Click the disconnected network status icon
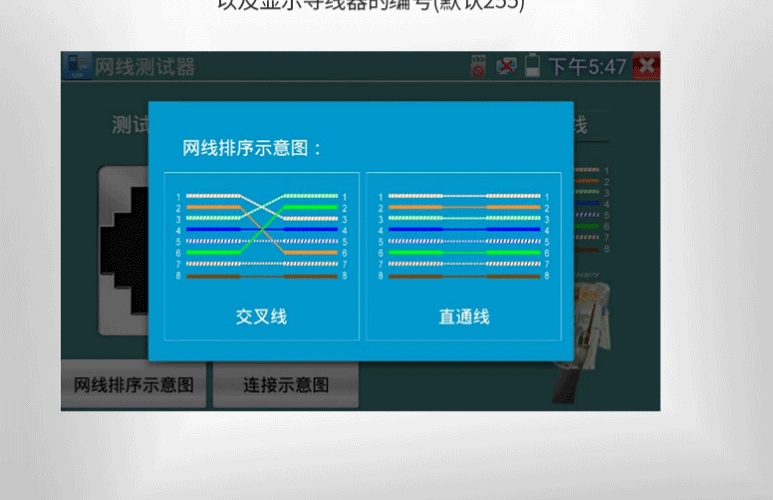The height and width of the screenshot is (500, 773). tap(506, 67)
